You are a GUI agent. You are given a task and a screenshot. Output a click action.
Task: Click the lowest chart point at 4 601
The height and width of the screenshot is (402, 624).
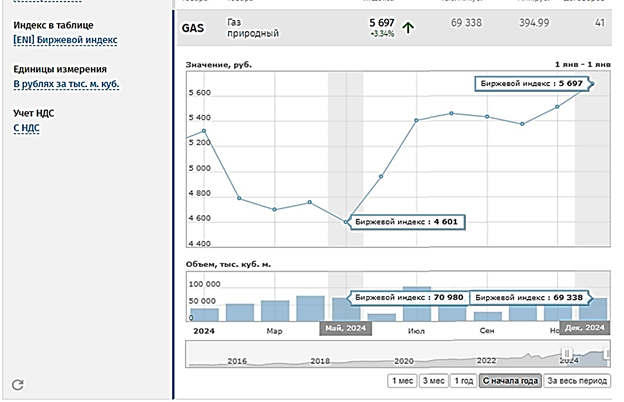346,222
